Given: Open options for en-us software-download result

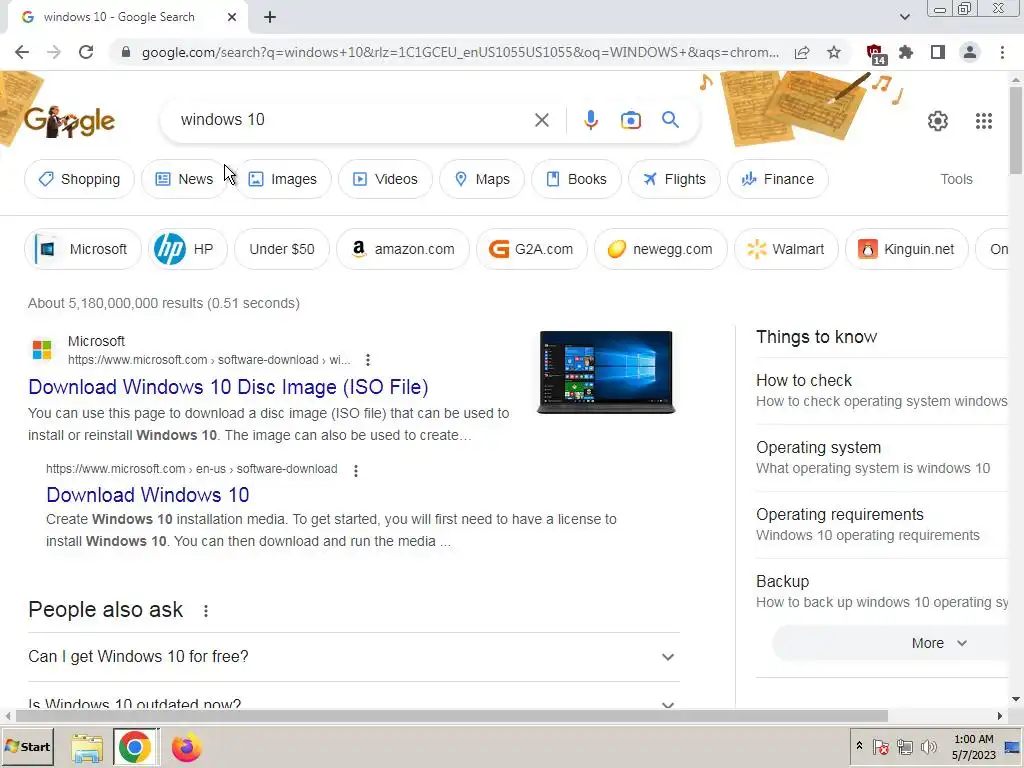Looking at the screenshot, I should [x=355, y=470].
